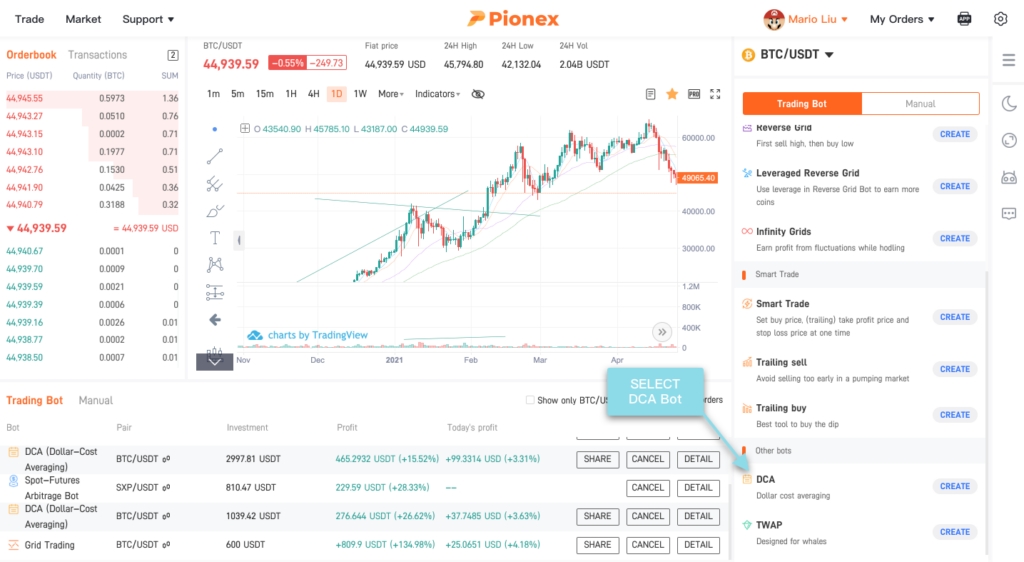The height and width of the screenshot is (562, 1024).
Task: Click the scroll-to-latest chart arrow button
Action: coord(661,332)
